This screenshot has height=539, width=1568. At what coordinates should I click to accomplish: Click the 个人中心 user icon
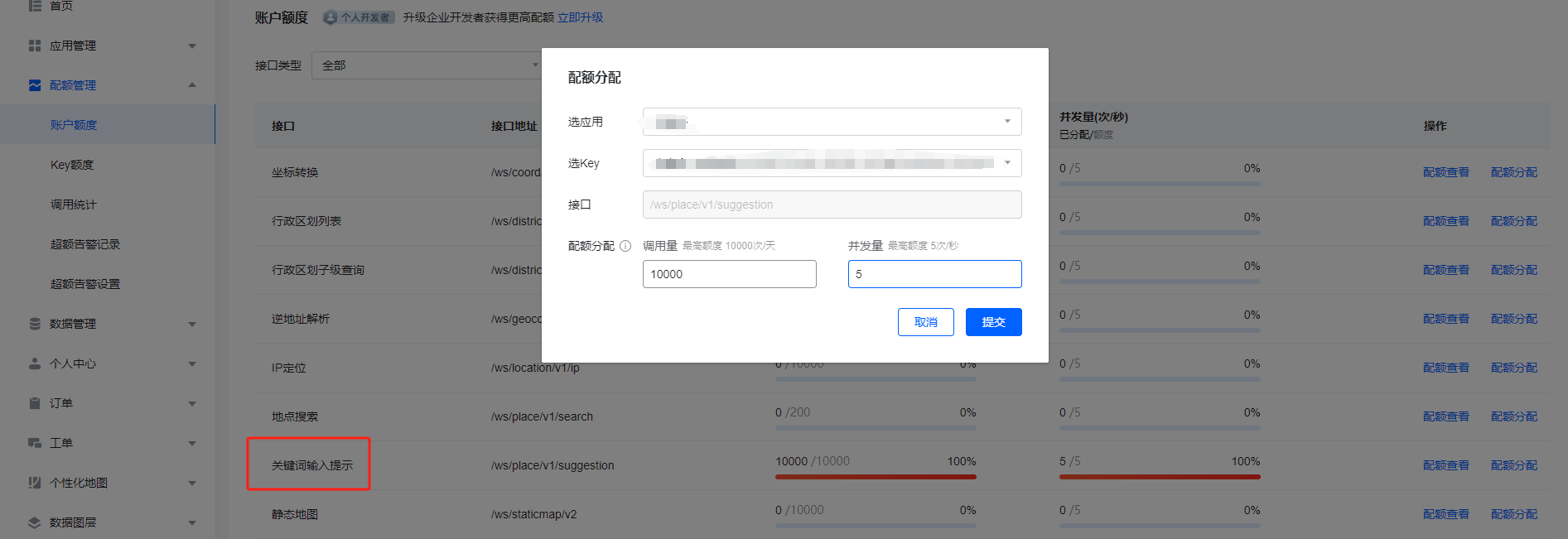[x=35, y=363]
